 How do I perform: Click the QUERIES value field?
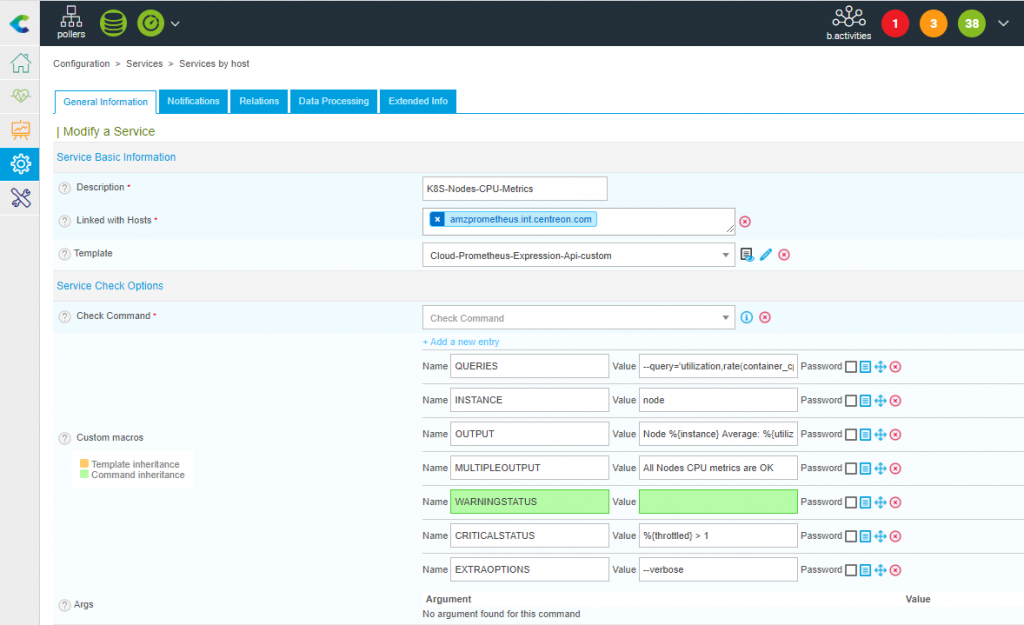(718, 366)
